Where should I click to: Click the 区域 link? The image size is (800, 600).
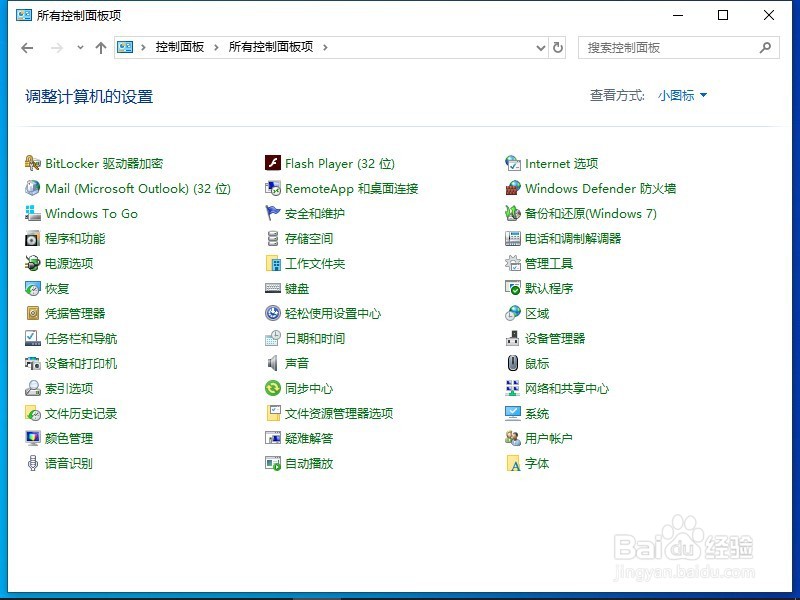537,313
